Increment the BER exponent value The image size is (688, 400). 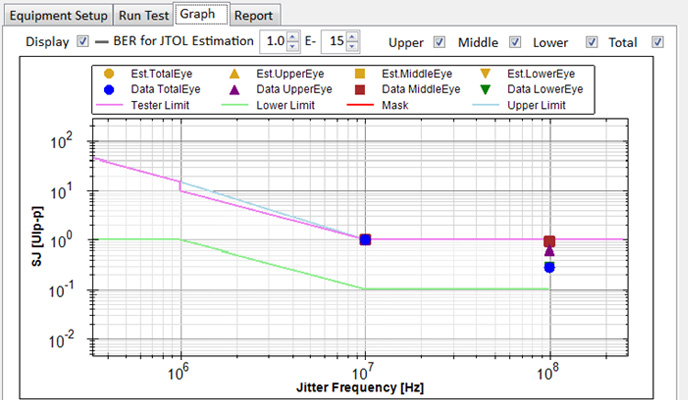pos(352,37)
